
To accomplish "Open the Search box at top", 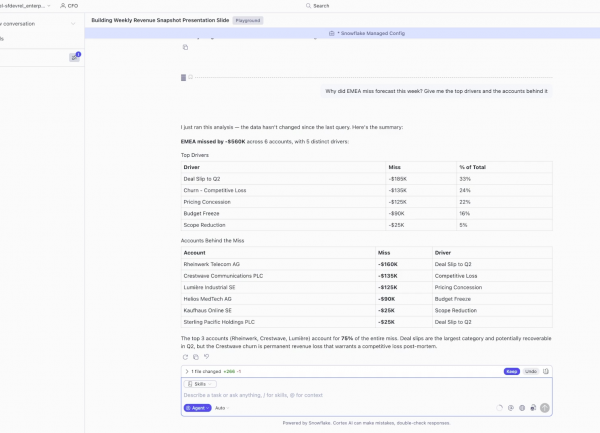I will click(x=318, y=6).
